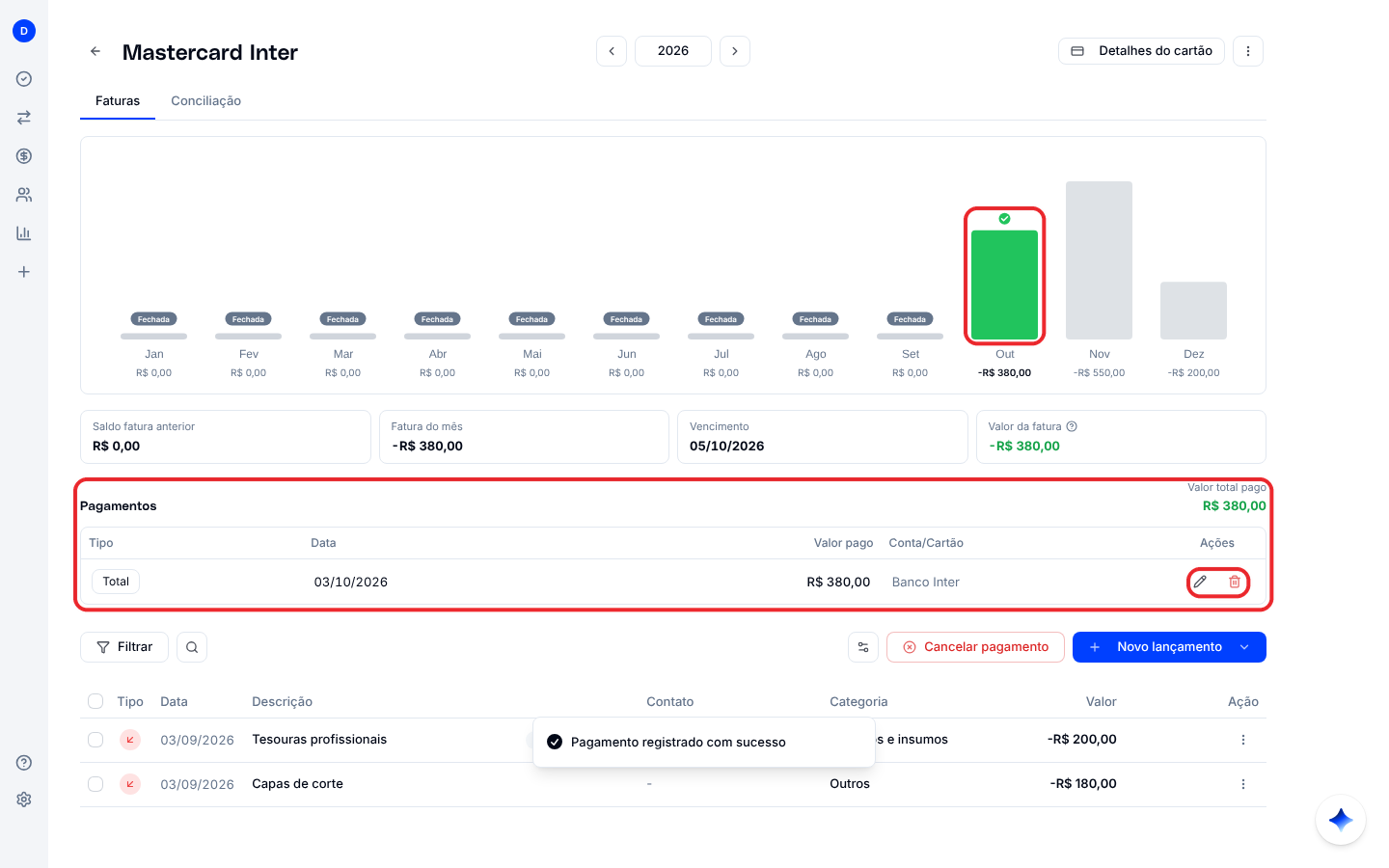
Task: Click the Cancelar pagamento button
Action: (x=975, y=647)
